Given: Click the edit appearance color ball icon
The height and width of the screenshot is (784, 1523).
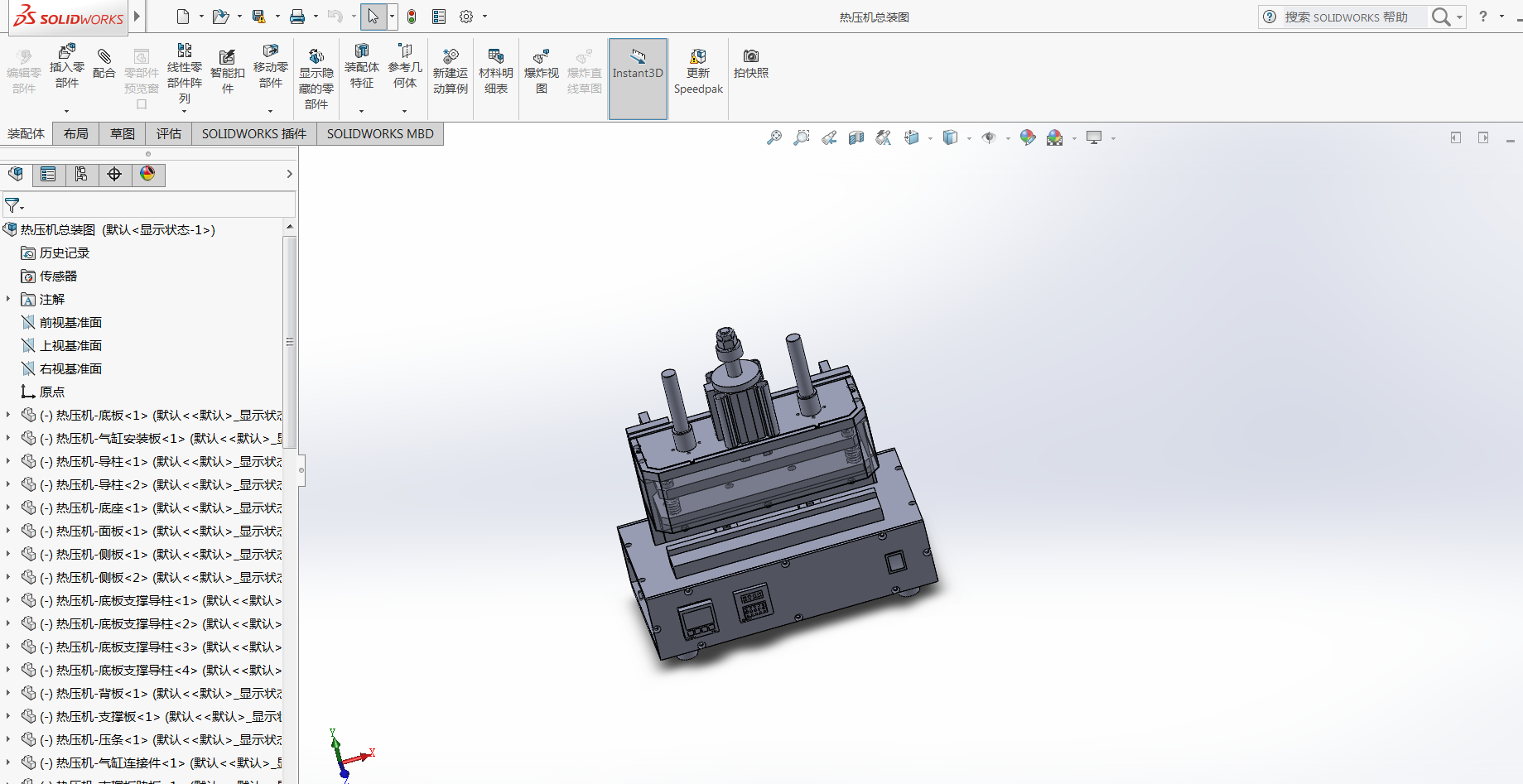Looking at the screenshot, I should tap(1028, 137).
